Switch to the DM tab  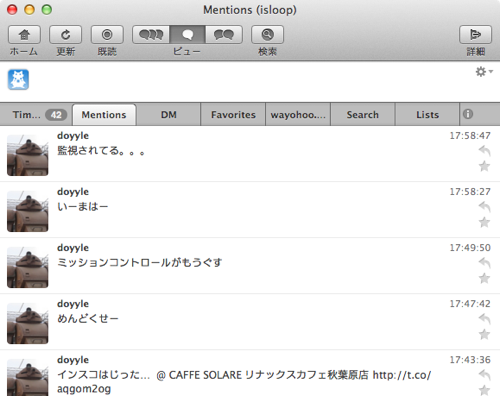point(169,115)
